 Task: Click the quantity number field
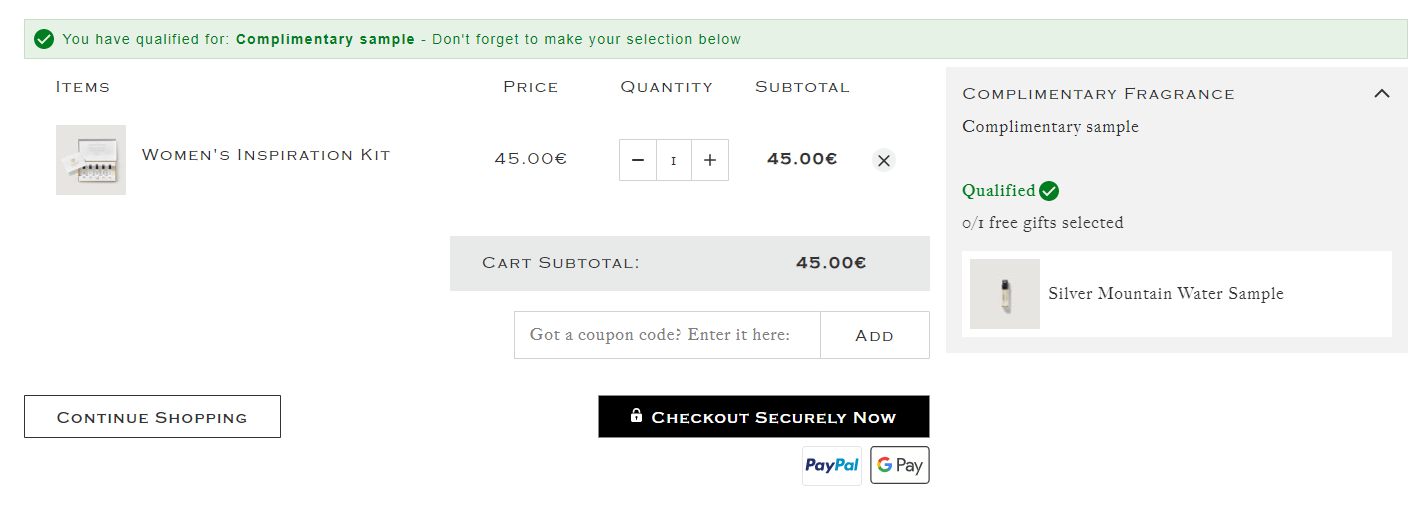pos(674,160)
